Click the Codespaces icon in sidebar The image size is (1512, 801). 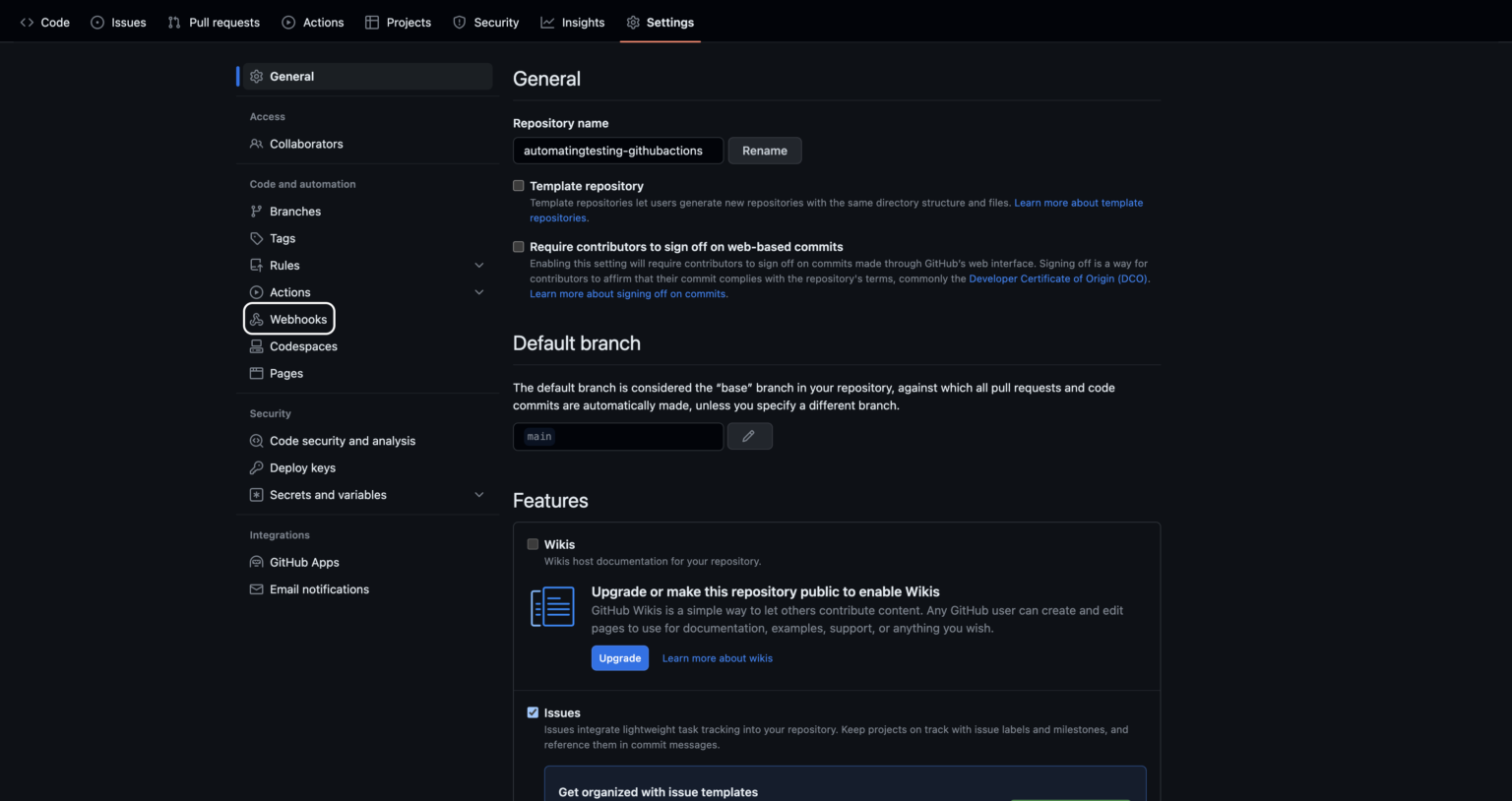pos(257,346)
